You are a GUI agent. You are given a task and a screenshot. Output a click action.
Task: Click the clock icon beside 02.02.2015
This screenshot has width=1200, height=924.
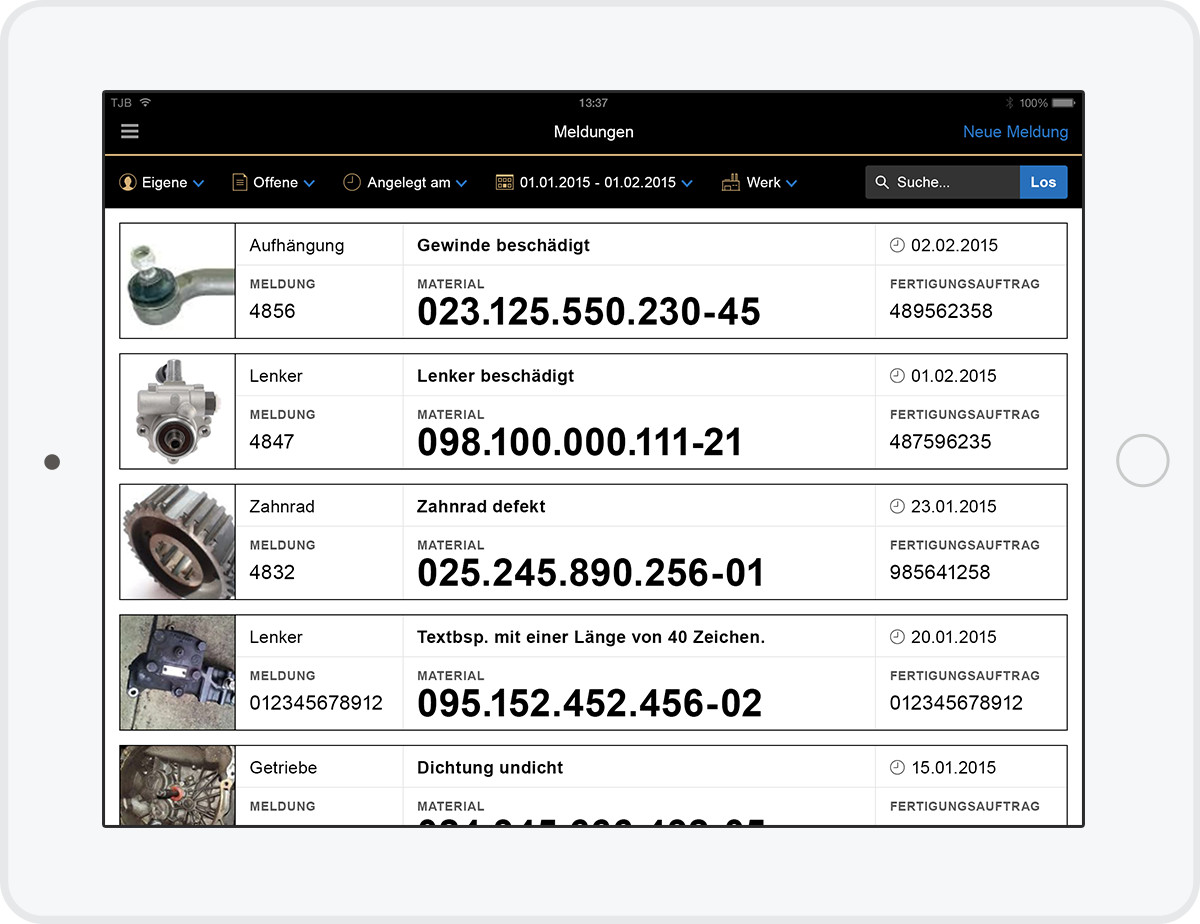tap(899, 245)
